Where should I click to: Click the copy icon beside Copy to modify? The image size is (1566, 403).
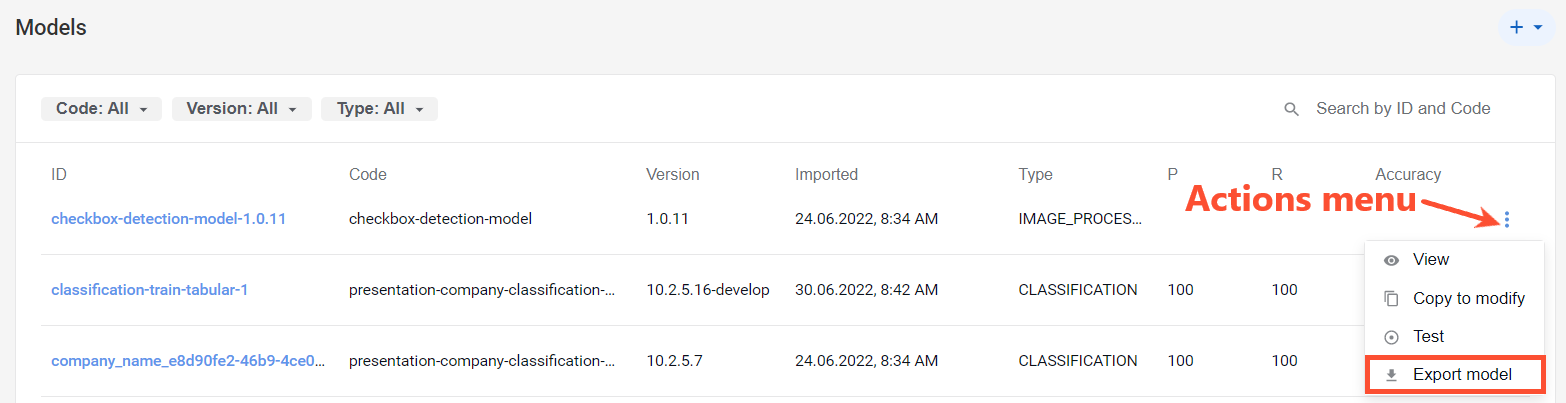1391,298
